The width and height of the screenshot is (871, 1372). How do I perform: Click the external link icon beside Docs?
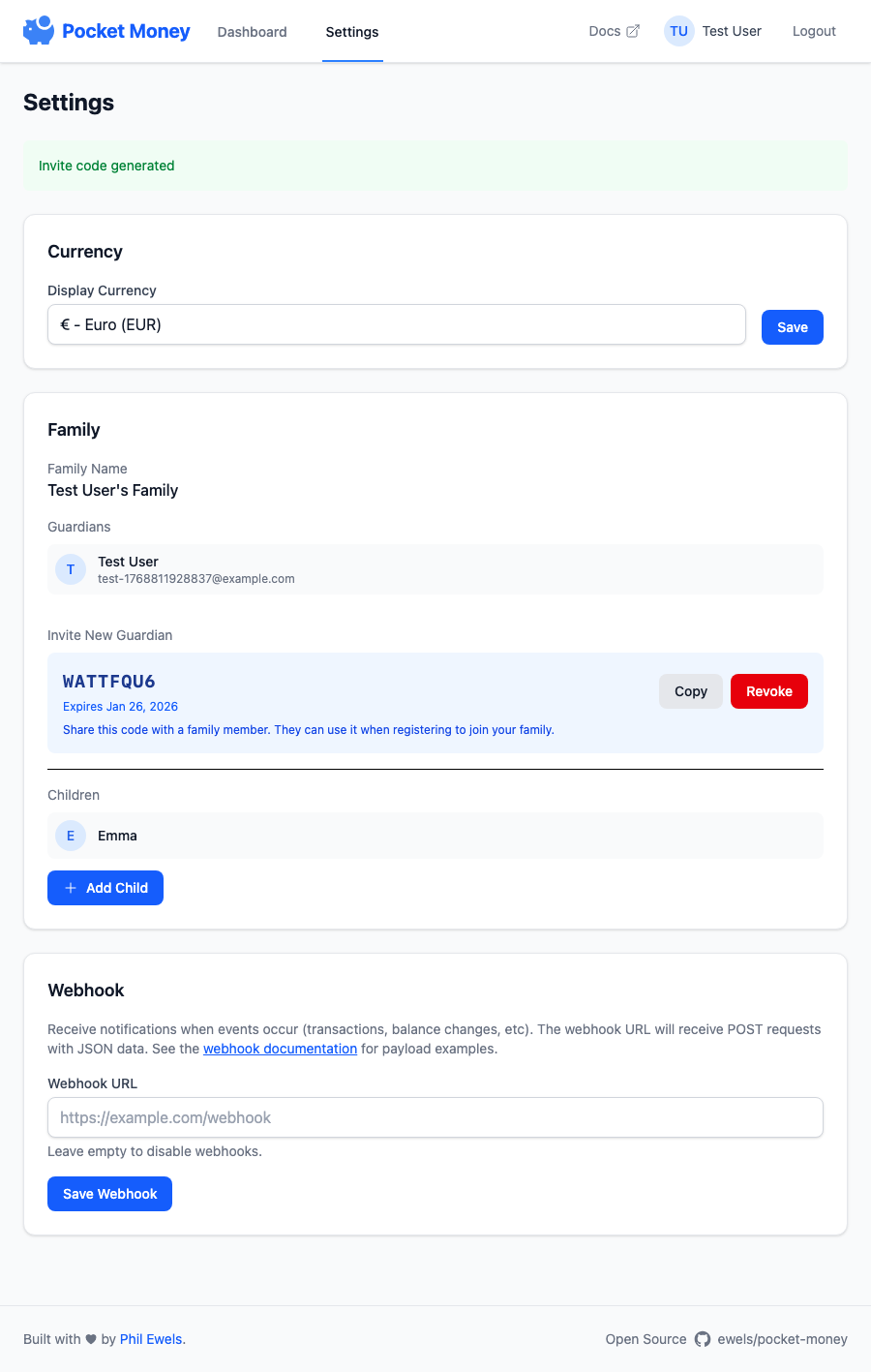coord(633,31)
